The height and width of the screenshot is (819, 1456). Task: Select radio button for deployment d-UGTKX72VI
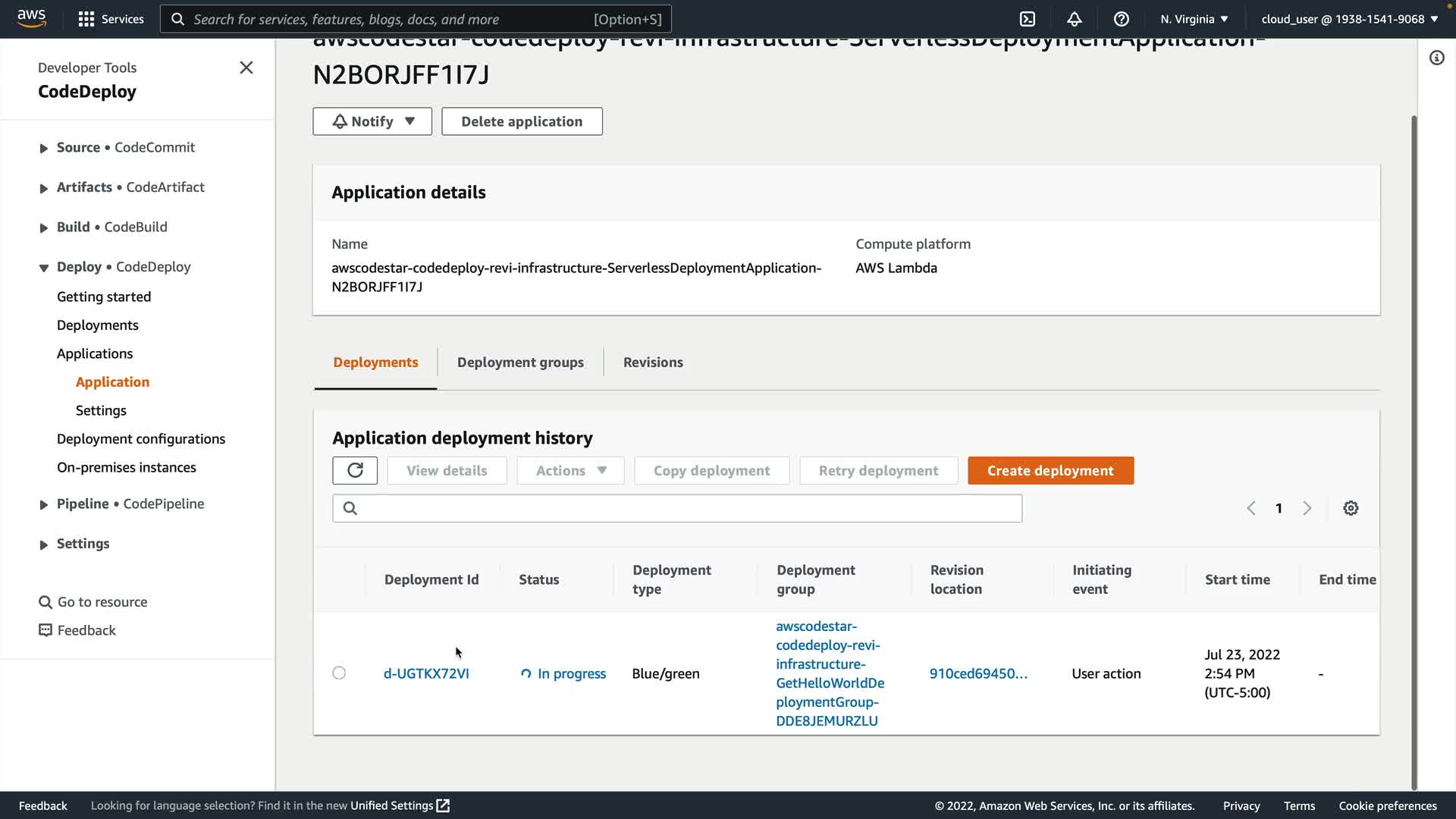[x=339, y=673]
